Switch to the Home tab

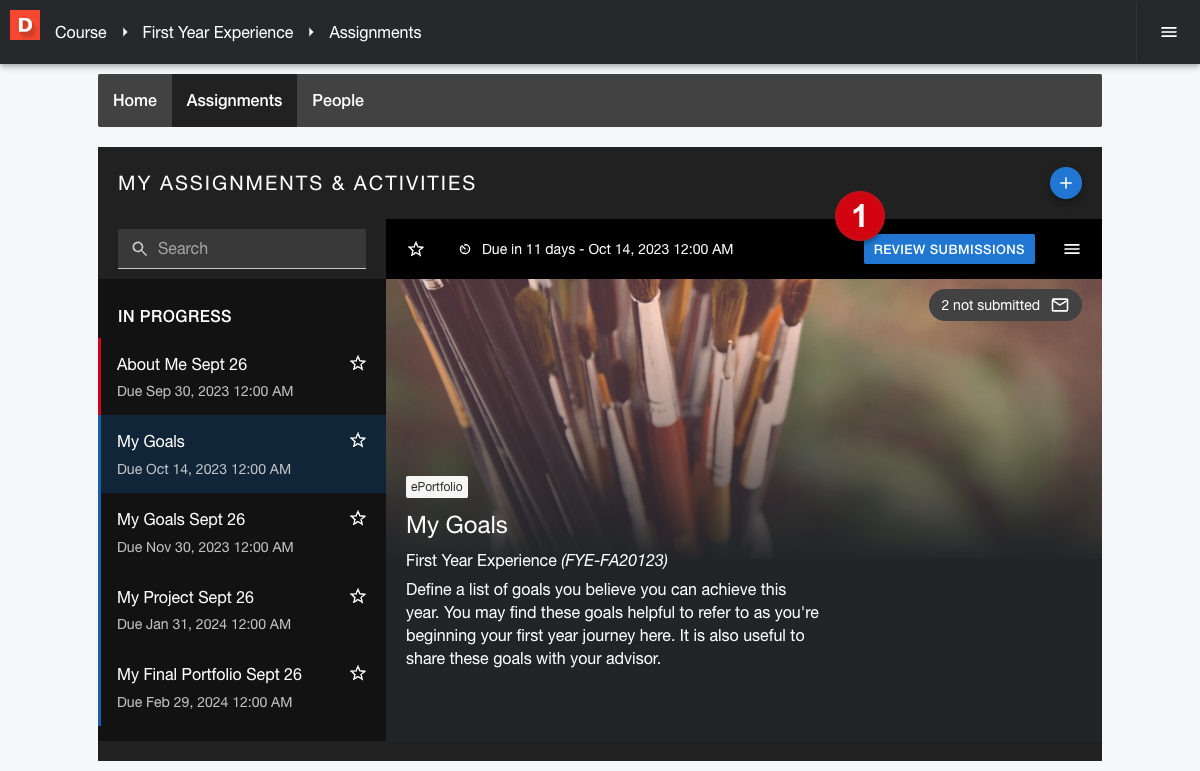135,100
